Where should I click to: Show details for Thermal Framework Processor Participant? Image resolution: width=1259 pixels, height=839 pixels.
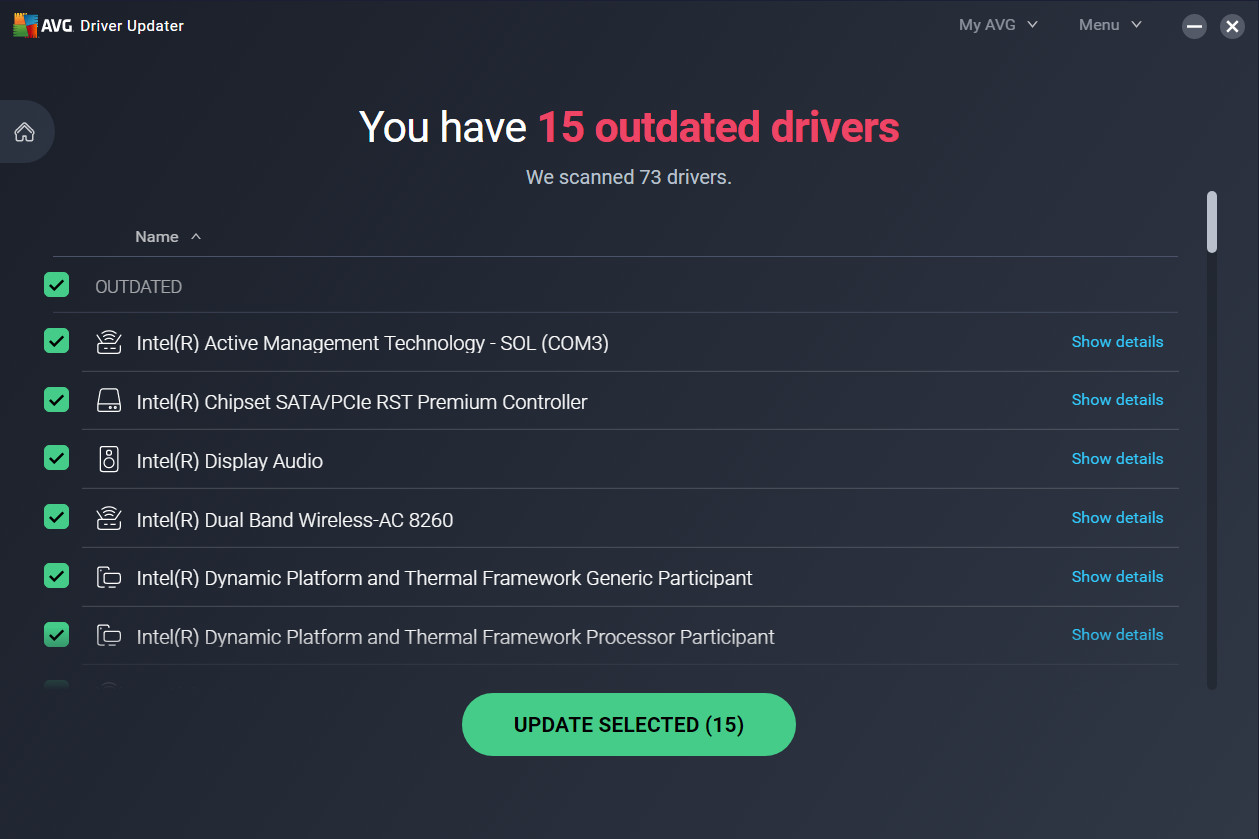[x=1117, y=635]
